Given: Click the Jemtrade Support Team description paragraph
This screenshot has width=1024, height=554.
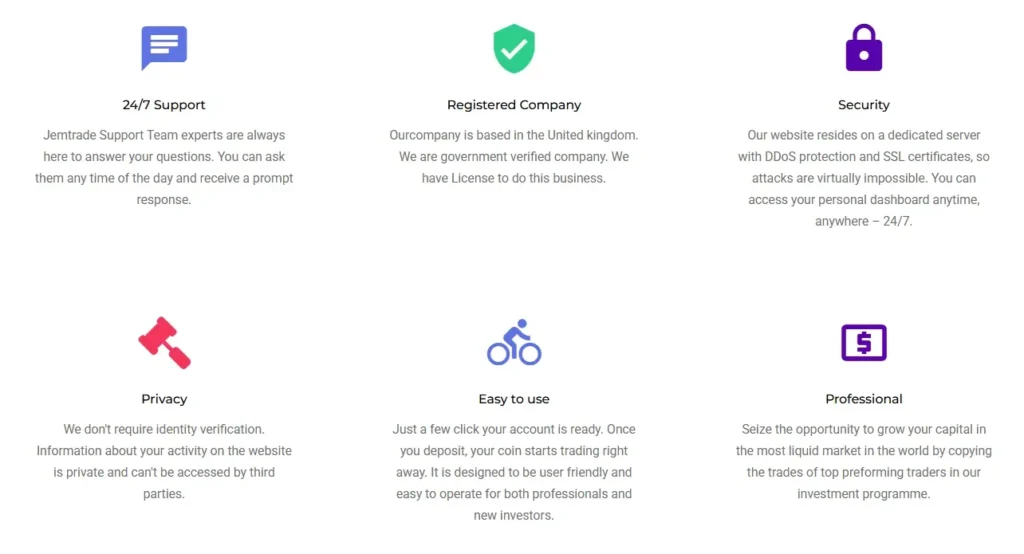Looking at the screenshot, I should pyautogui.click(x=164, y=167).
